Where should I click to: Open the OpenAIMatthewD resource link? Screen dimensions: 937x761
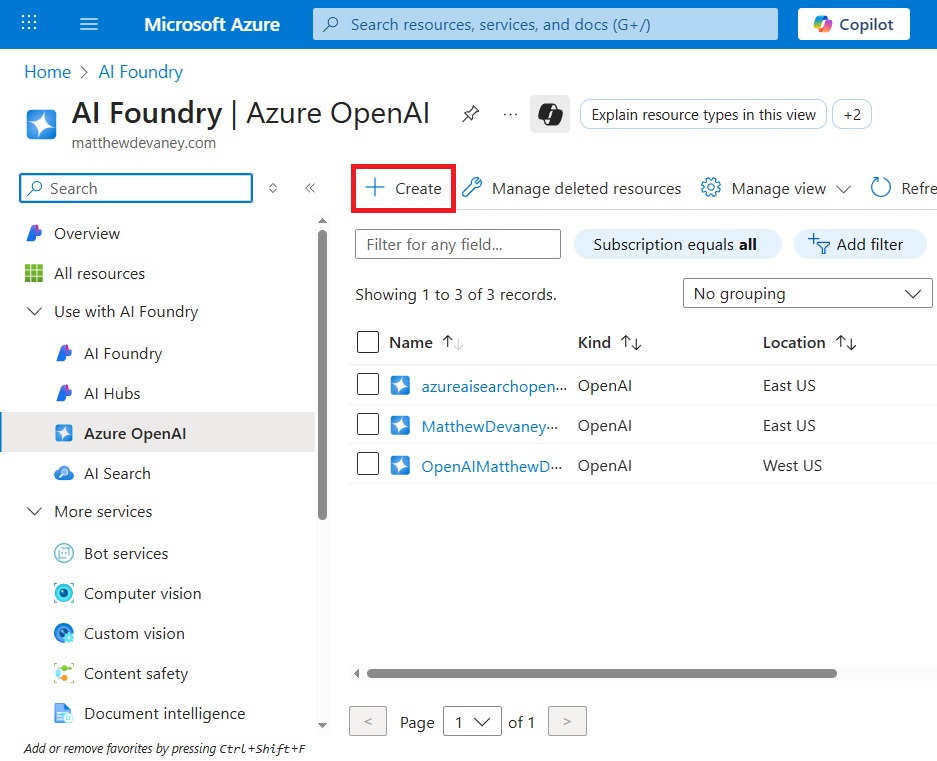click(x=491, y=466)
